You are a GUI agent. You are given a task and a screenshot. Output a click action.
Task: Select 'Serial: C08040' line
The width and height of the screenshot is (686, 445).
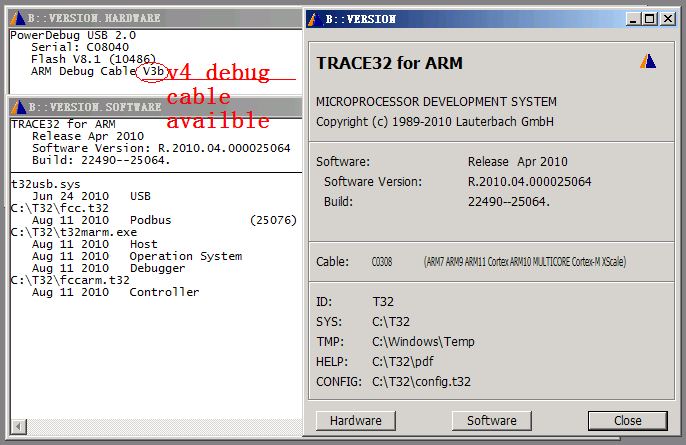(x=80, y=47)
